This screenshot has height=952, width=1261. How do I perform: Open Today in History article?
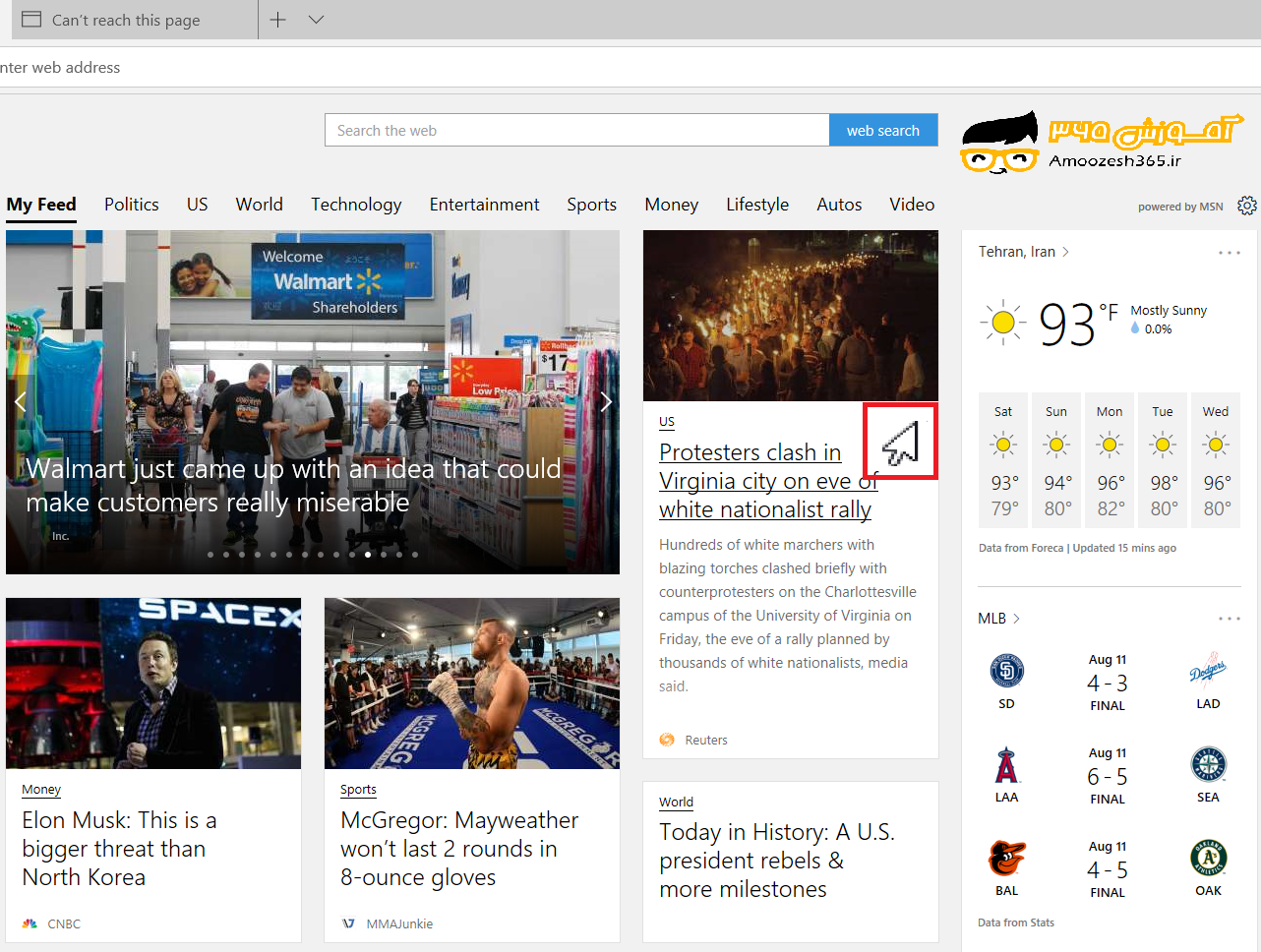click(x=777, y=861)
